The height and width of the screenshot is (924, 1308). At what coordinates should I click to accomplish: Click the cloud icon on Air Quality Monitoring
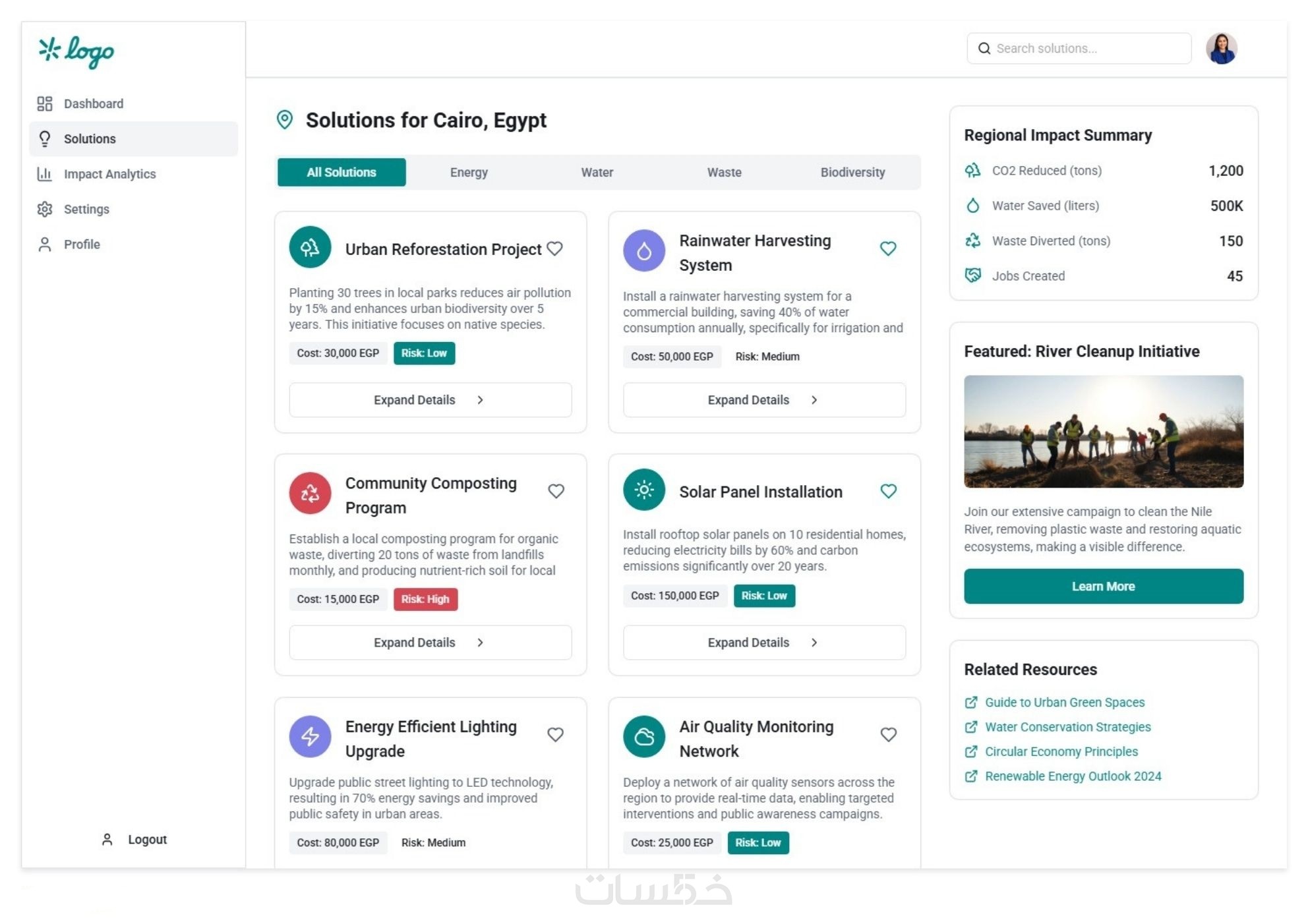643,736
